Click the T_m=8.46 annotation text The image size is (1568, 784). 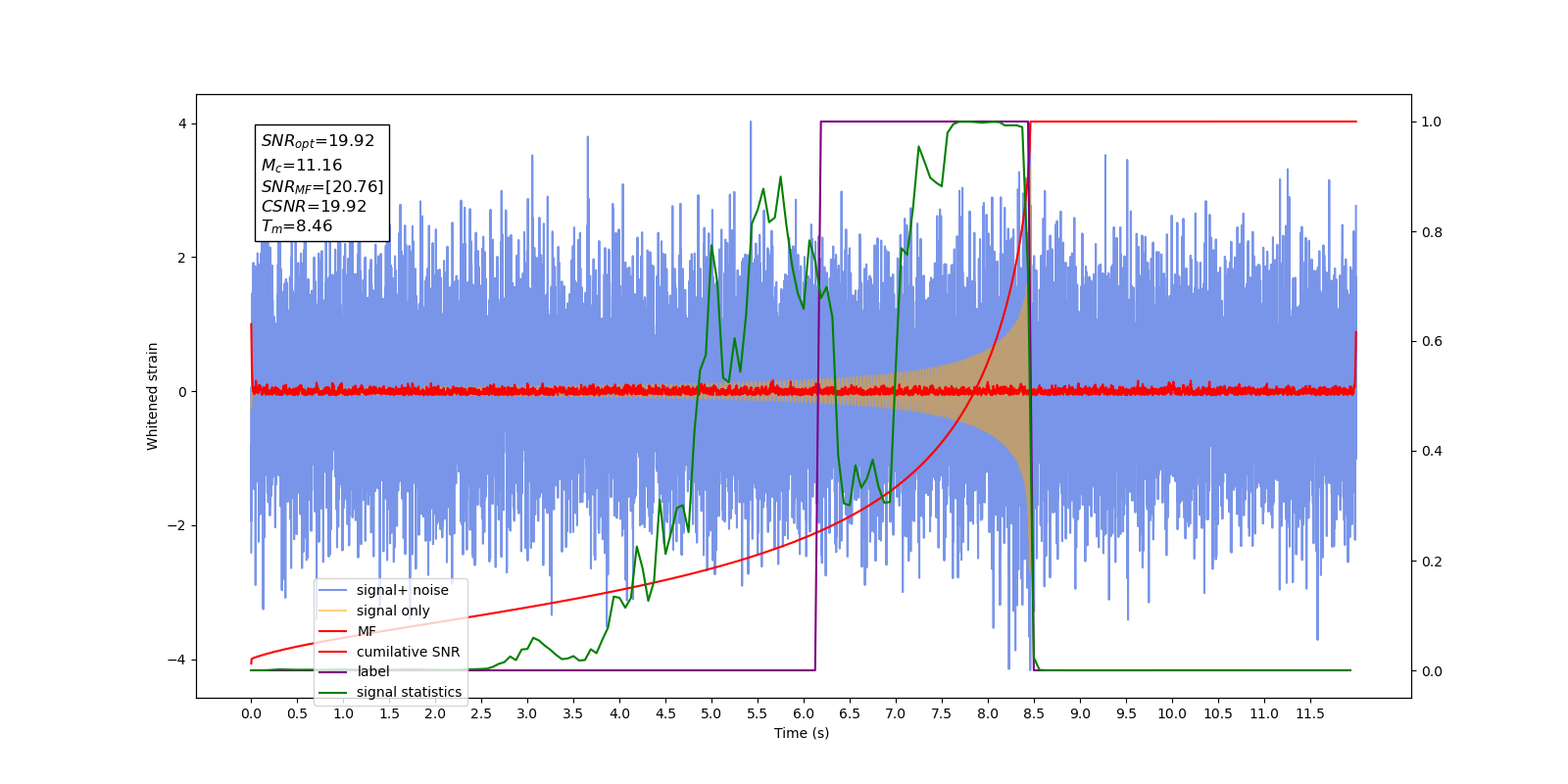(296, 226)
